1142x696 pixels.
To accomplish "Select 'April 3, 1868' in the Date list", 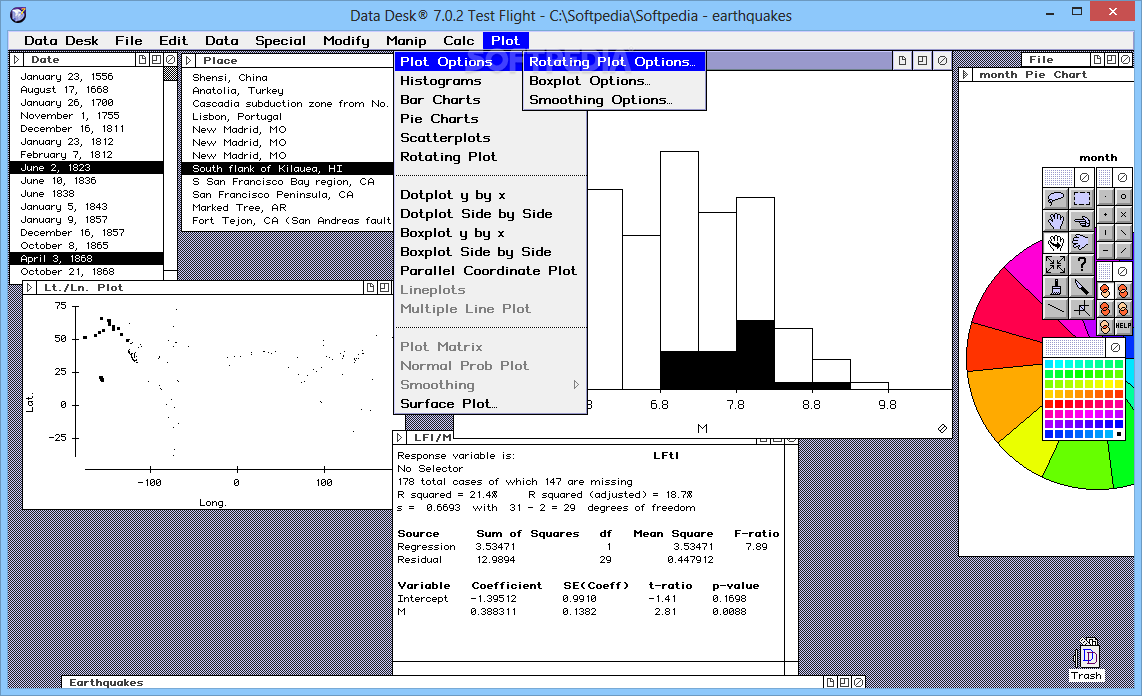I will click(86, 258).
